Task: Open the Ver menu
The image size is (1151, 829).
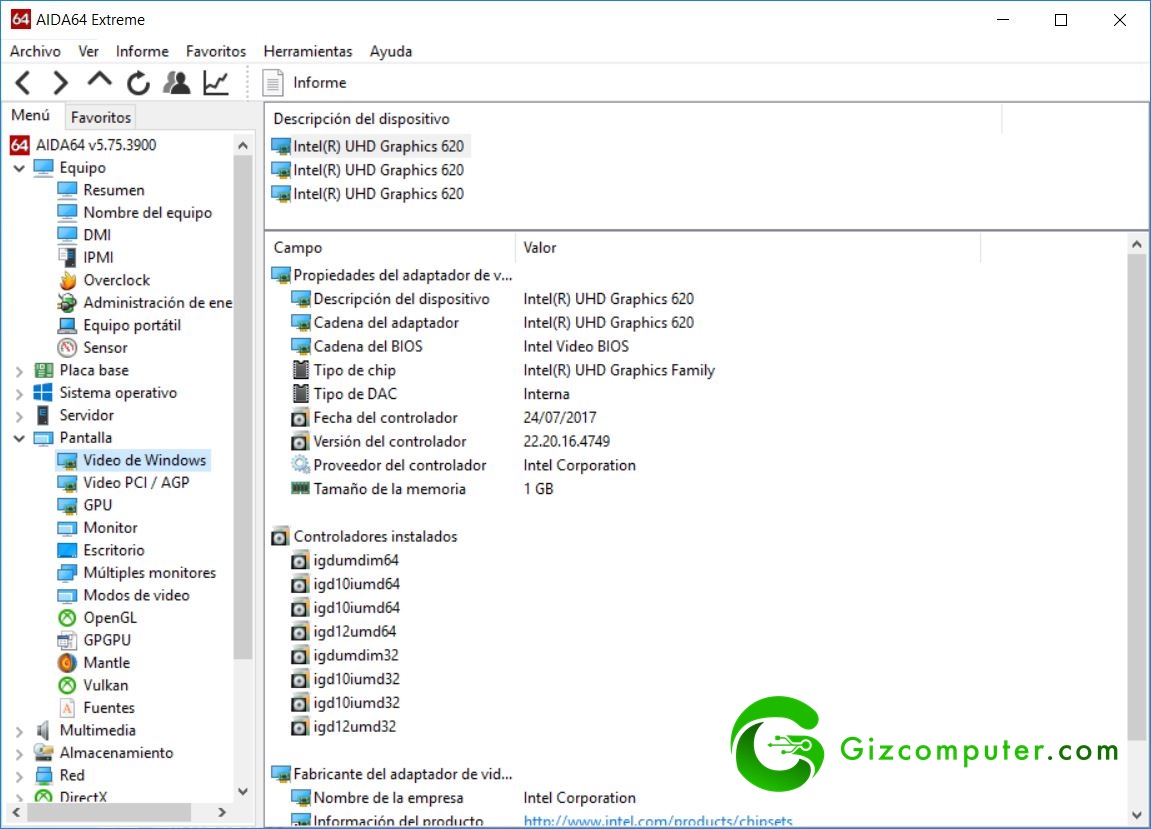Action: pos(88,51)
